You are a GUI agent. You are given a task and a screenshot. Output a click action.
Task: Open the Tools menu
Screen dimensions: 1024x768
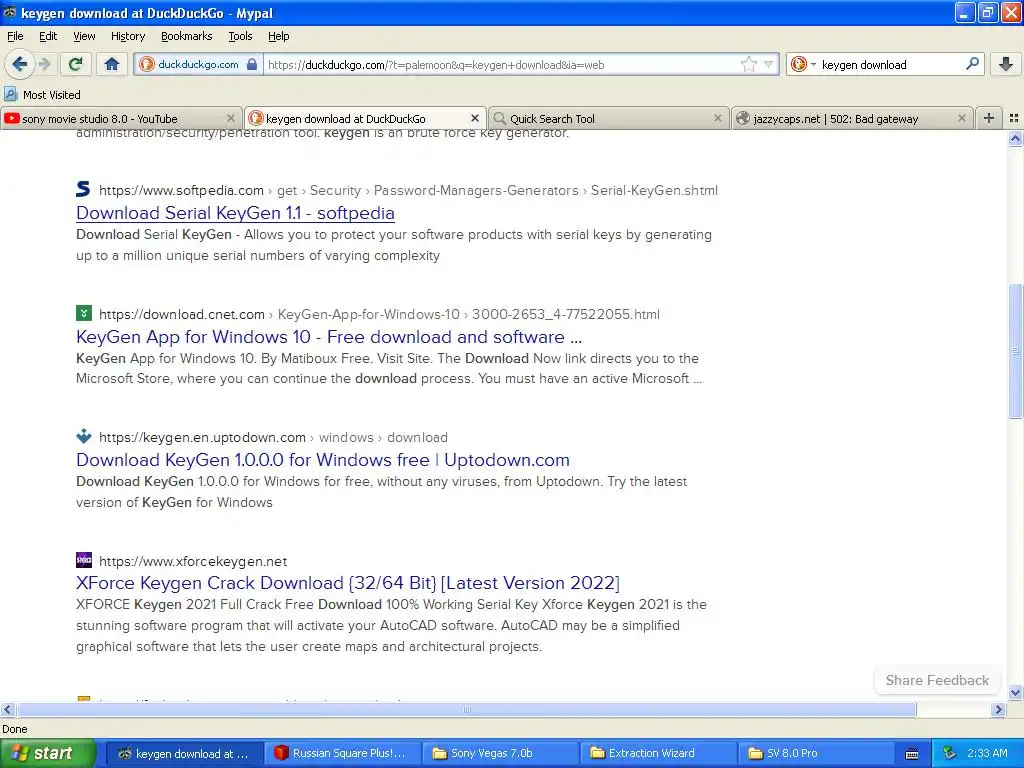240,36
